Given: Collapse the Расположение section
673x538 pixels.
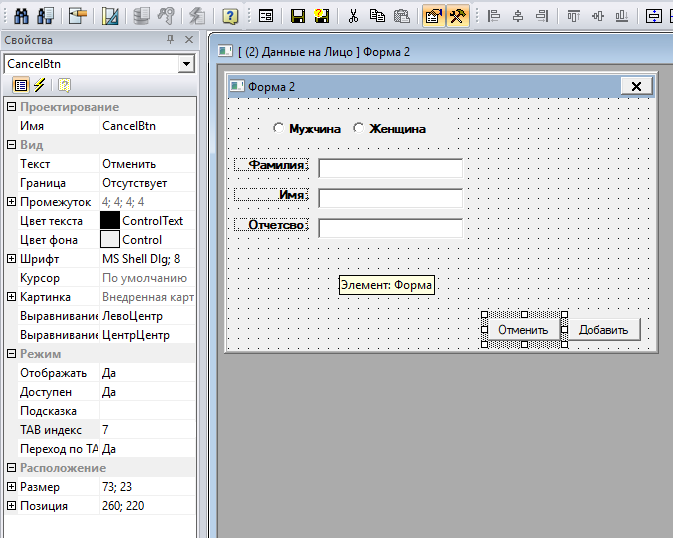Looking at the screenshot, I should [x=12, y=468].
